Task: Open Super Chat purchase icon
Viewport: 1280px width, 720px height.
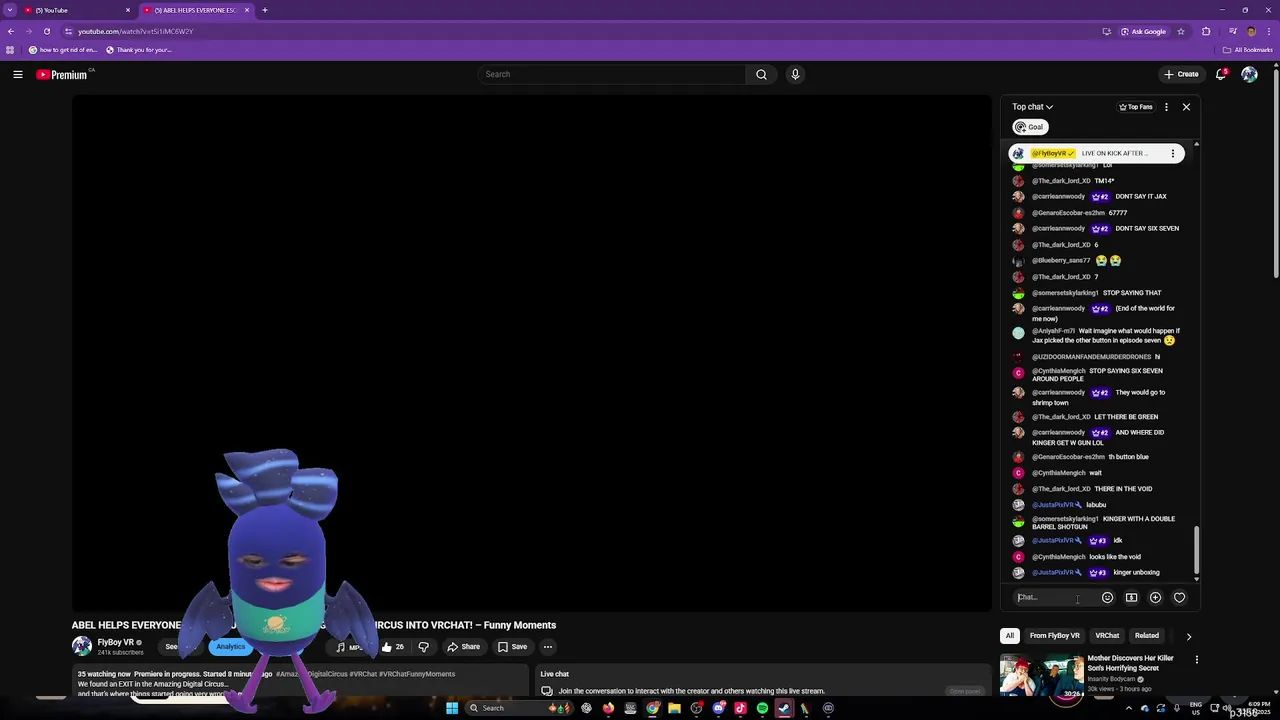Action: [1131, 597]
